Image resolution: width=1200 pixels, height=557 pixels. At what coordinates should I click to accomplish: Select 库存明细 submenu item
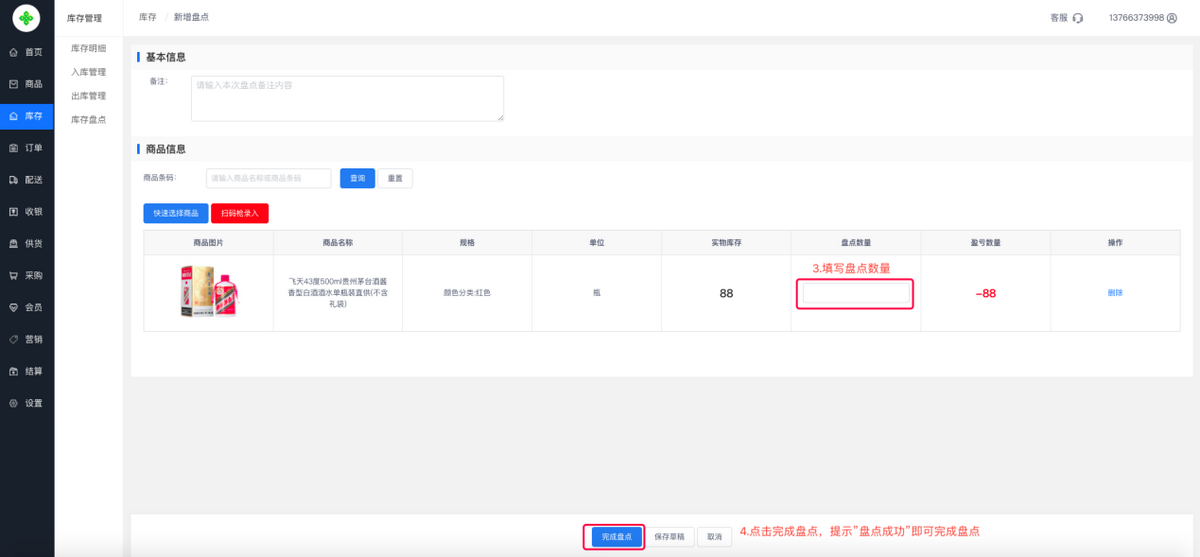tap(88, 48)
